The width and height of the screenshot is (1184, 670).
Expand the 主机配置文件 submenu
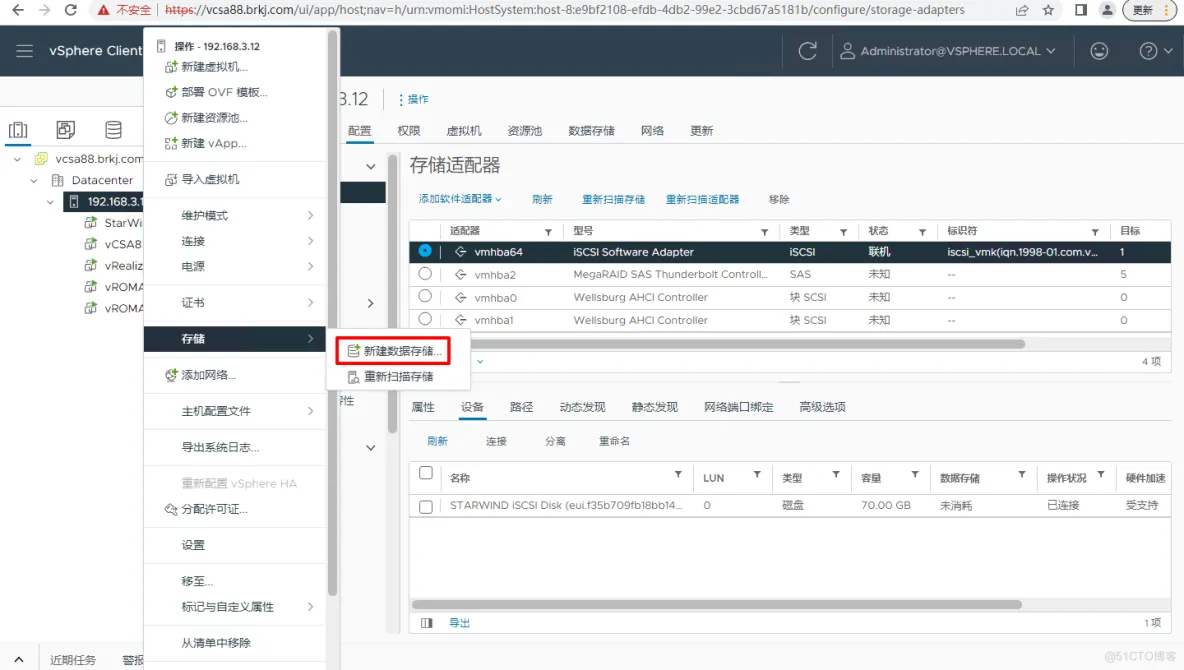pos(235,411)
